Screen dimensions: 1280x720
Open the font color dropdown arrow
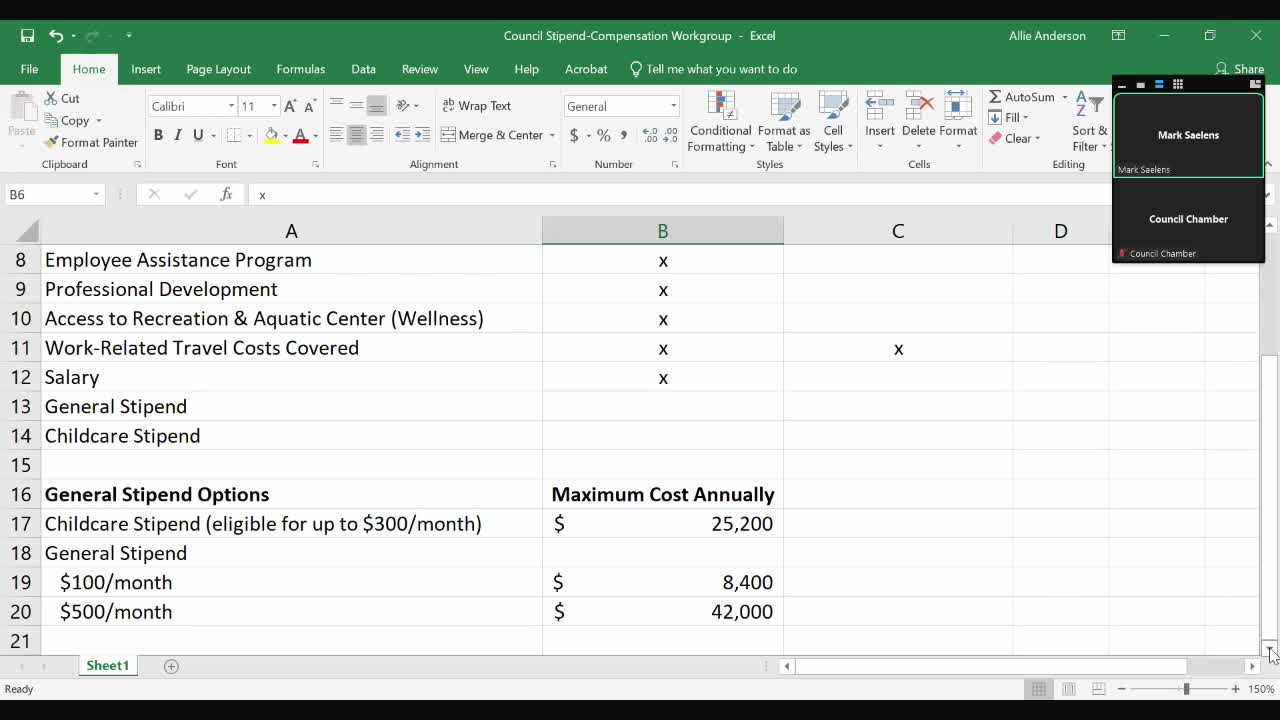pos(315,135)
